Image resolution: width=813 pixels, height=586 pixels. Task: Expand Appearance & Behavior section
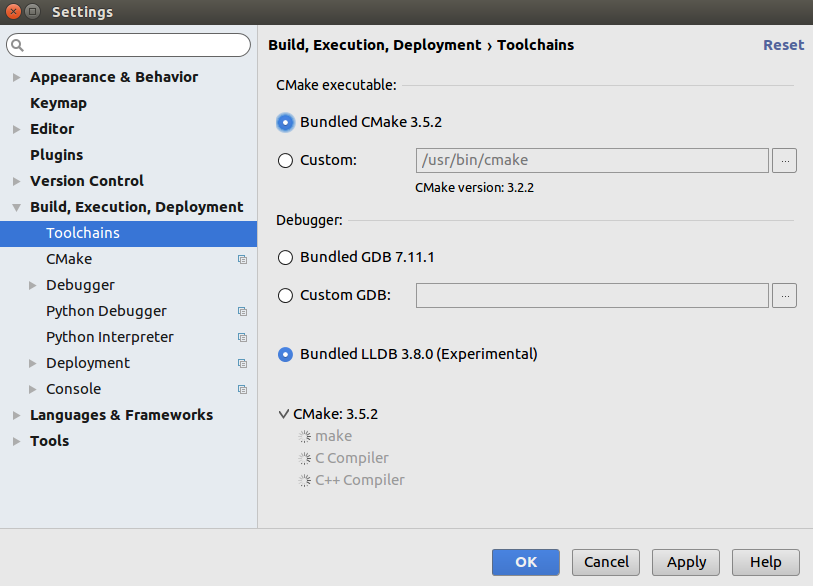click(17, 77)
